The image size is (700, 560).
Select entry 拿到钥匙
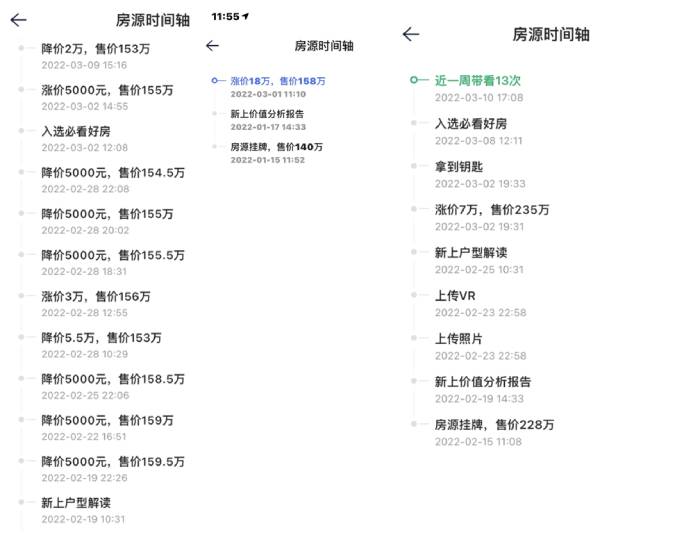pos(459,167)
